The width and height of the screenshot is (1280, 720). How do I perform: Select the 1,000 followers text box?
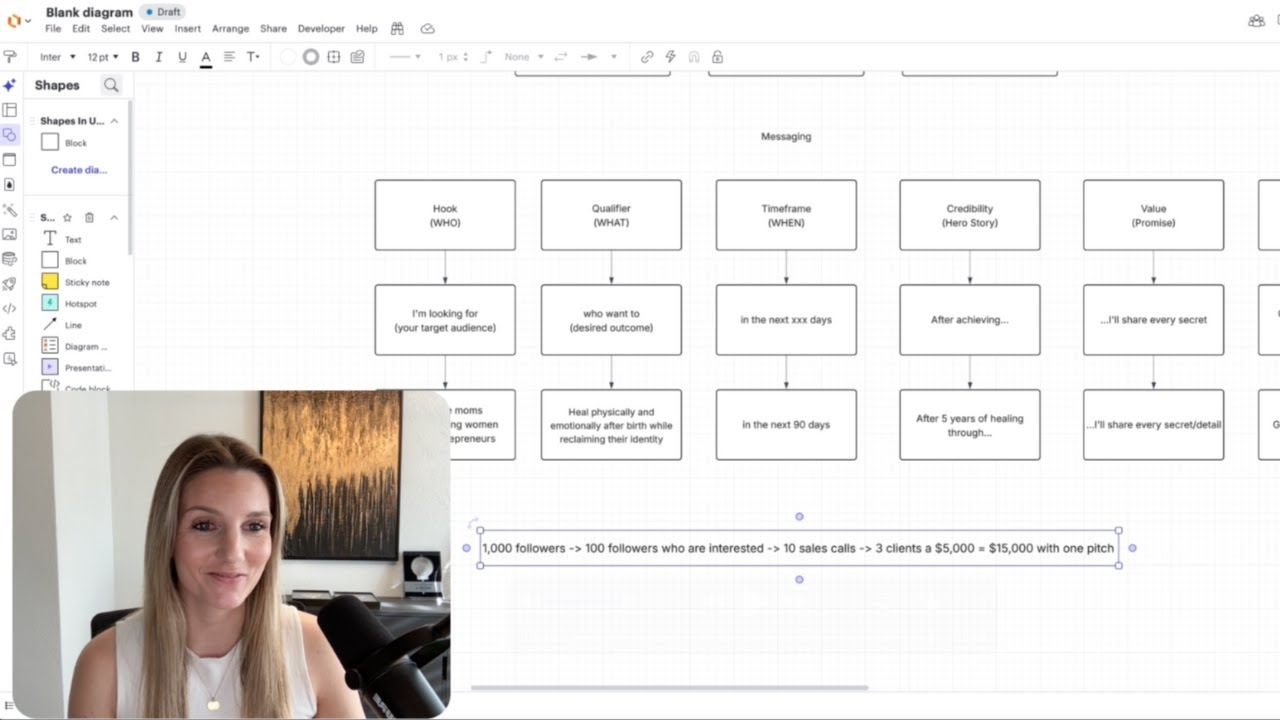click(798, 548)
